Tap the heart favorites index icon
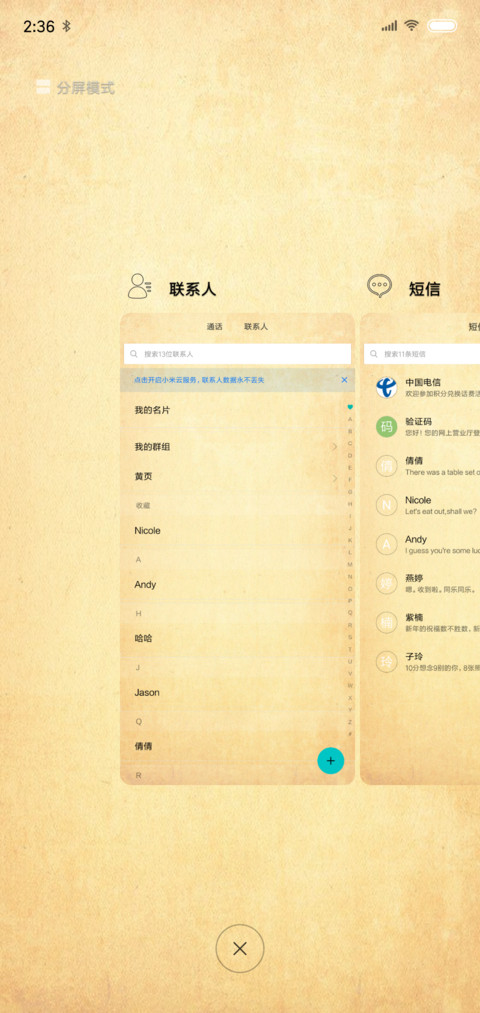The width and height of the screenshot is (480, 1013). point(350,407)
